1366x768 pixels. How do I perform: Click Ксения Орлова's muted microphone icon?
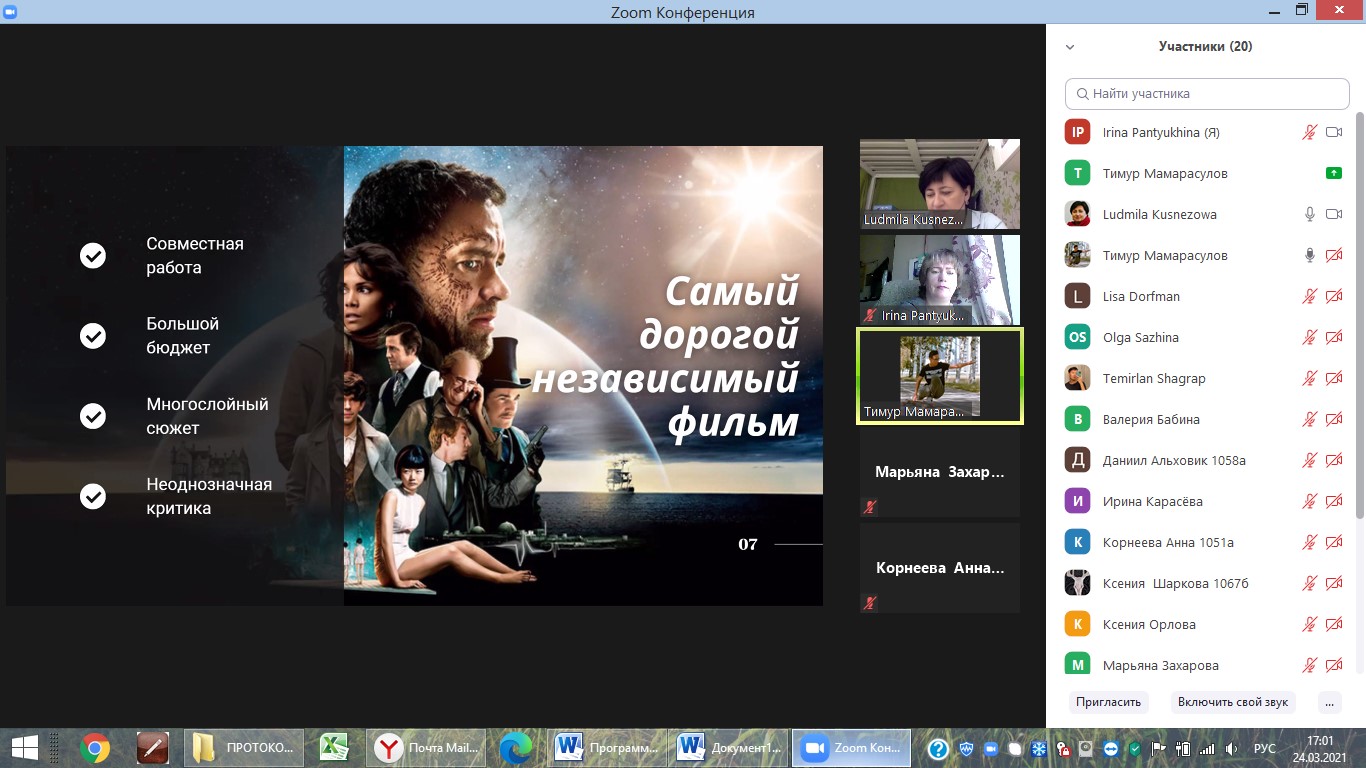click(x=1309, y=624)
